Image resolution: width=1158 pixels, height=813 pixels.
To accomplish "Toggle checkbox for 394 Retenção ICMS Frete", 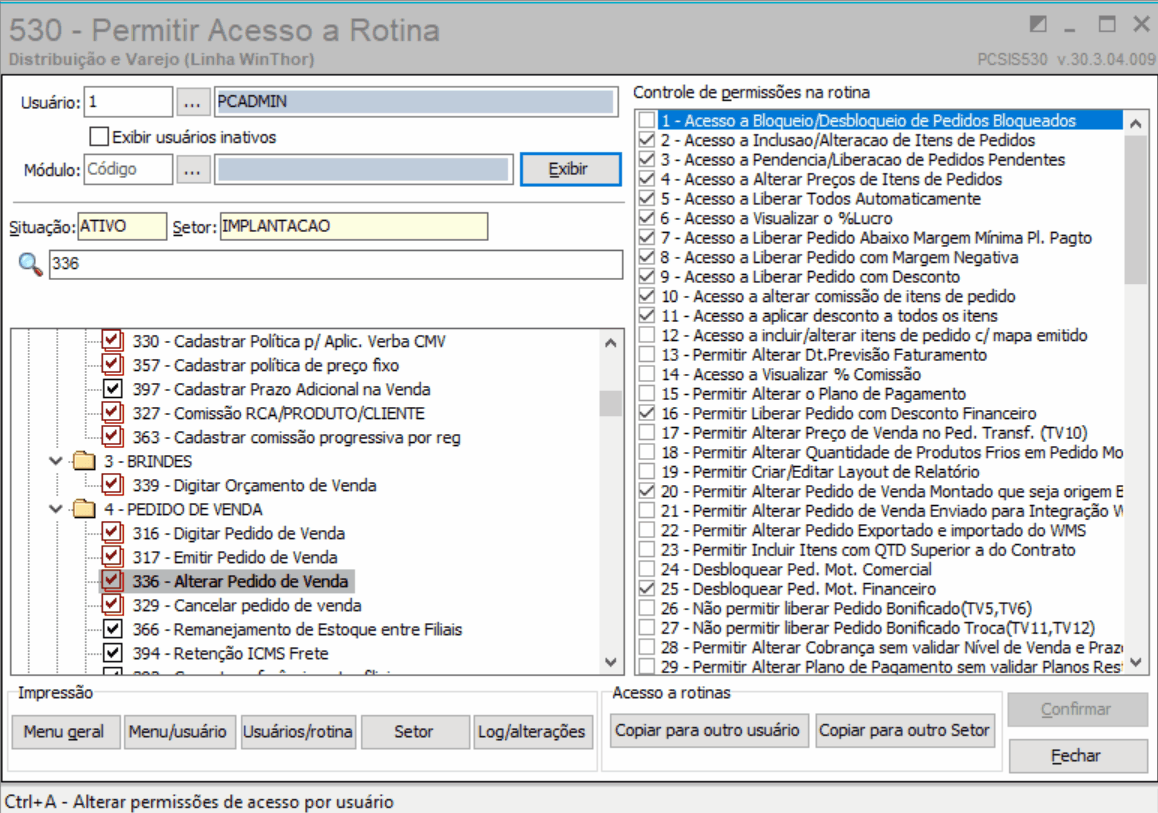I will coord(112,654).
